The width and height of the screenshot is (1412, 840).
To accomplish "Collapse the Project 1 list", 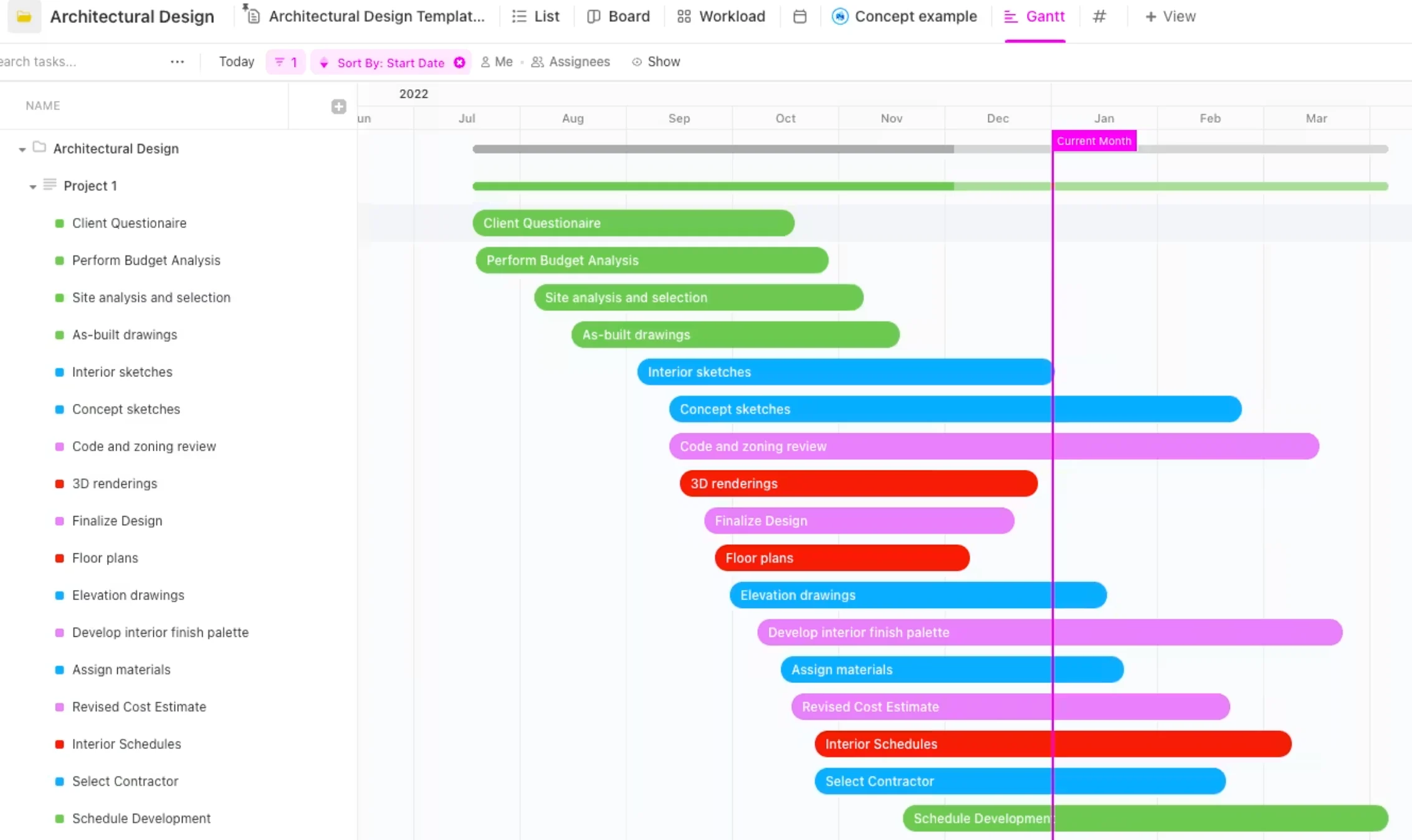I will (33, 186).
